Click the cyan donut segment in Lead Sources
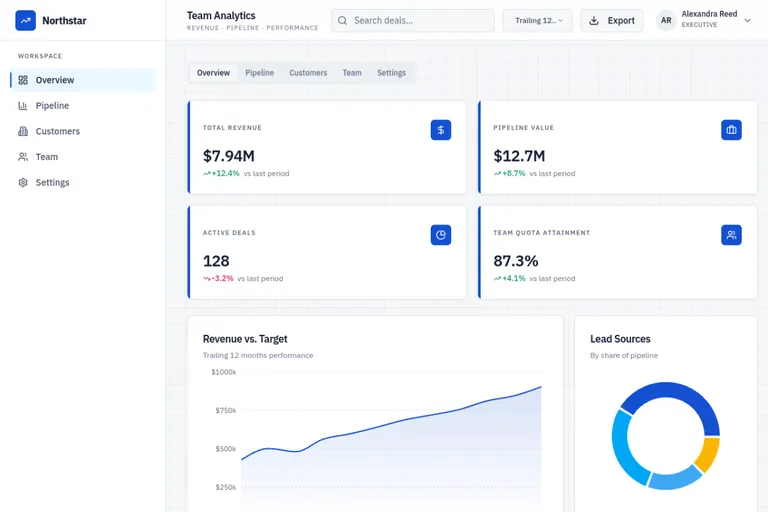 (x=624, y=448)
